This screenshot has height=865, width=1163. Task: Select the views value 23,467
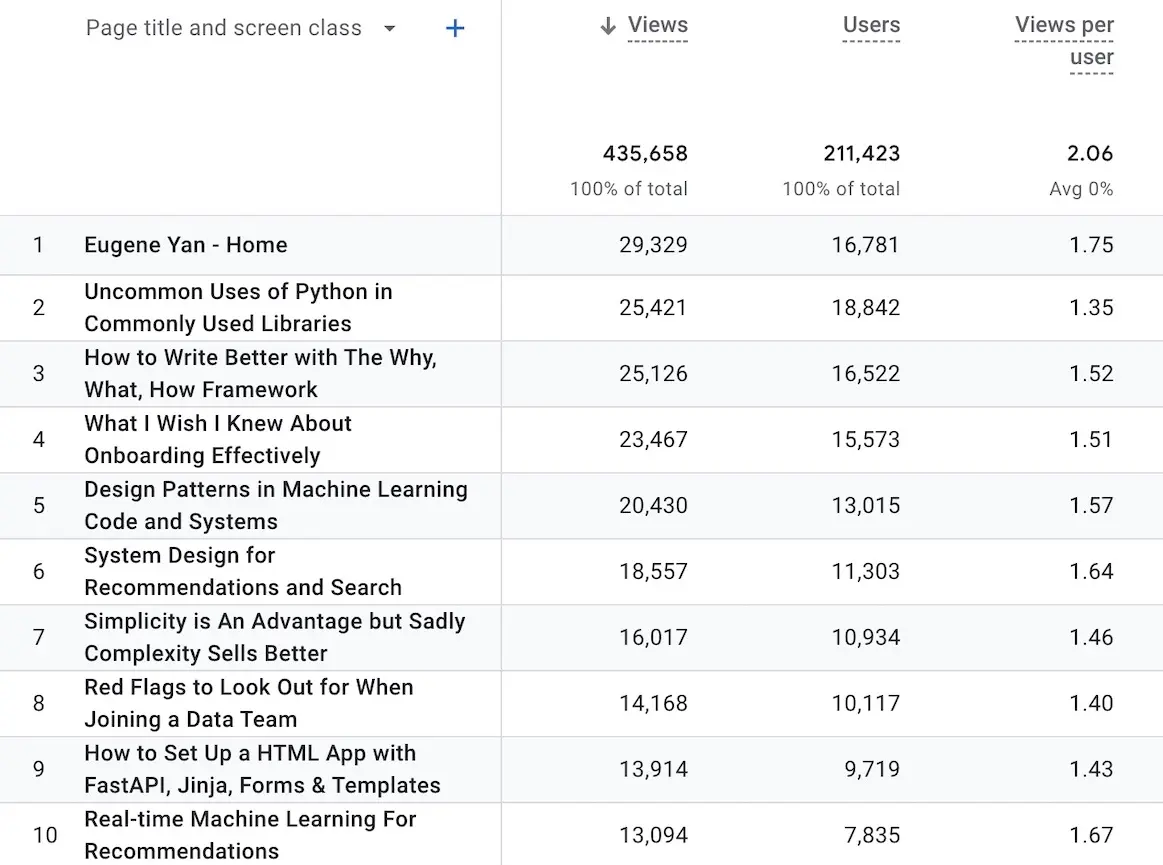653,439
